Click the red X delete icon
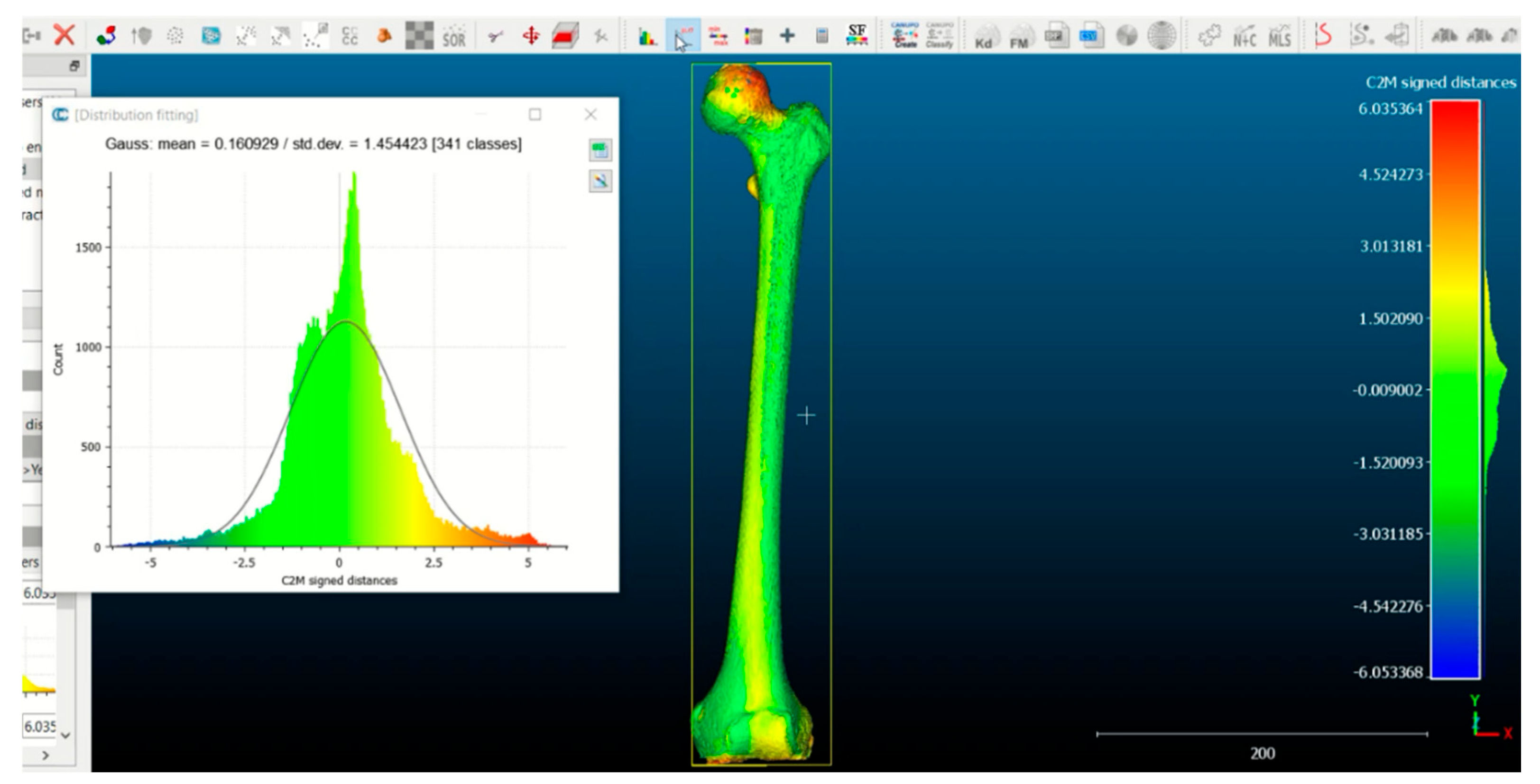 click(64, 35)
